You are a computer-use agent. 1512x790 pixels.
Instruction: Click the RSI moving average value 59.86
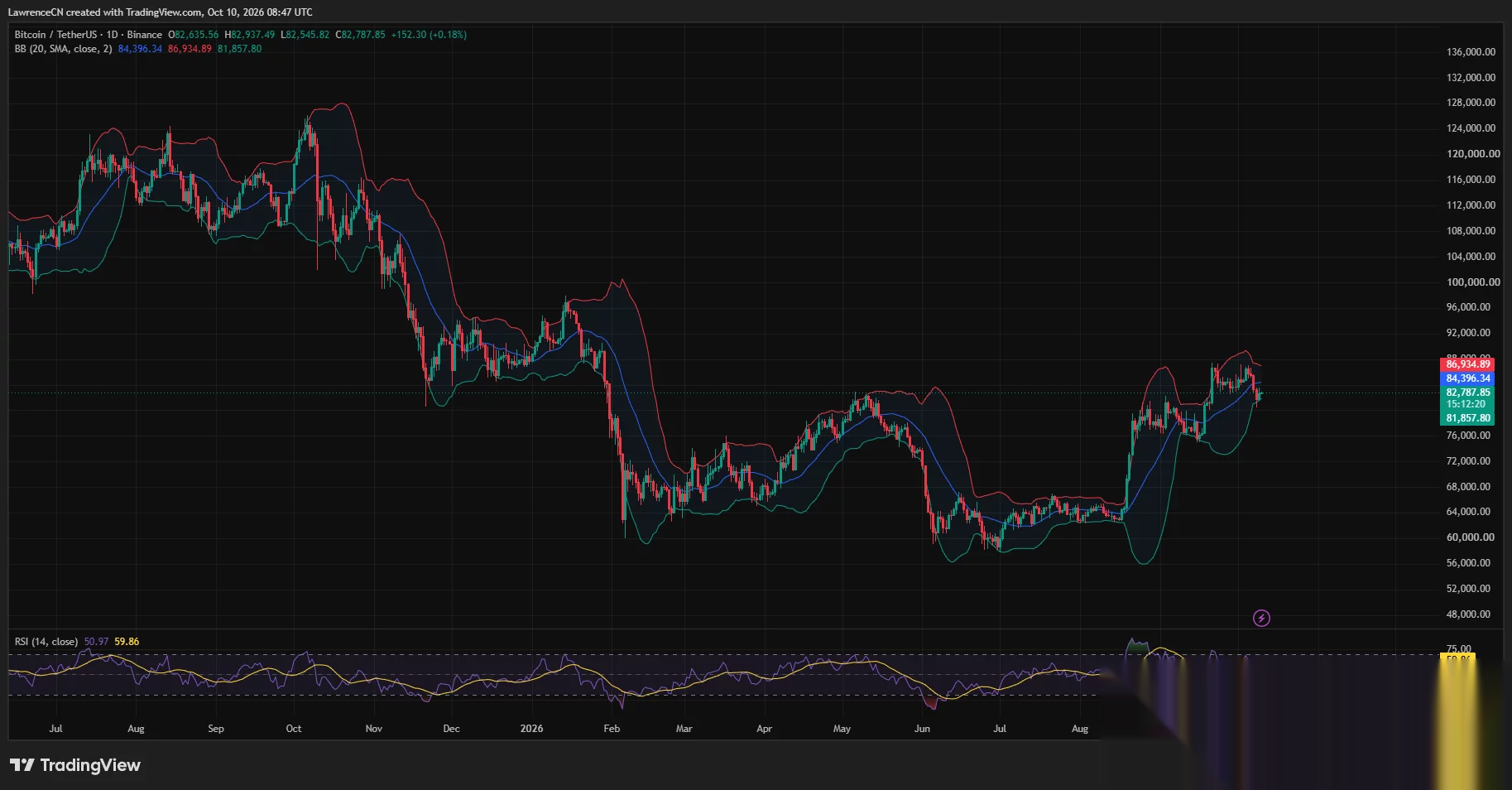coord(127,642)
